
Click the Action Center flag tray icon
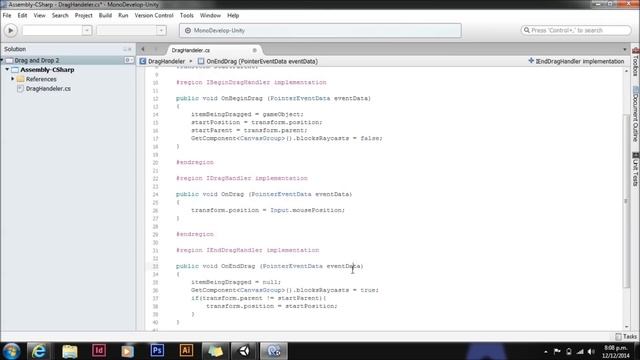pos(557,351)
